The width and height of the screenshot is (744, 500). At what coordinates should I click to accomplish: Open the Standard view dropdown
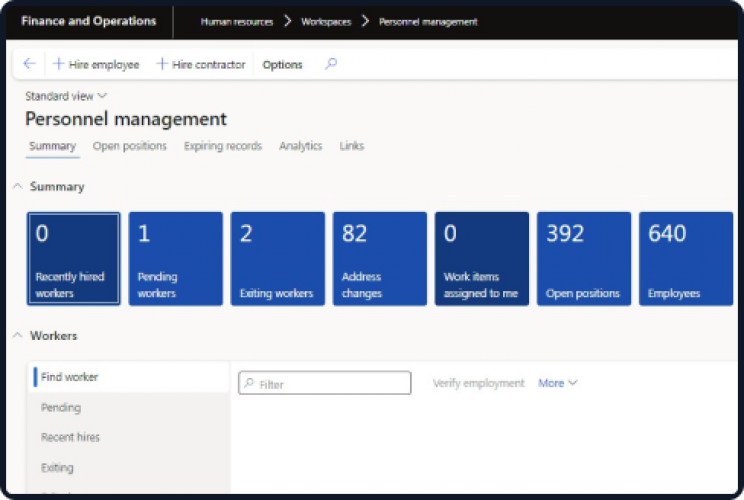point(66,96)
